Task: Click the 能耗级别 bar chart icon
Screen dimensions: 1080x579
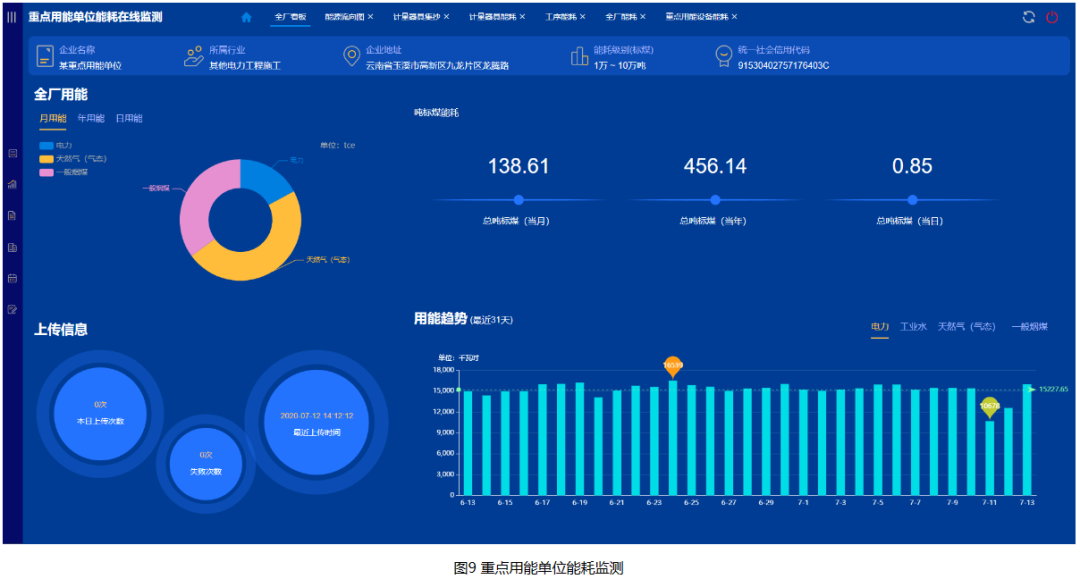Action: click(579, 56)
